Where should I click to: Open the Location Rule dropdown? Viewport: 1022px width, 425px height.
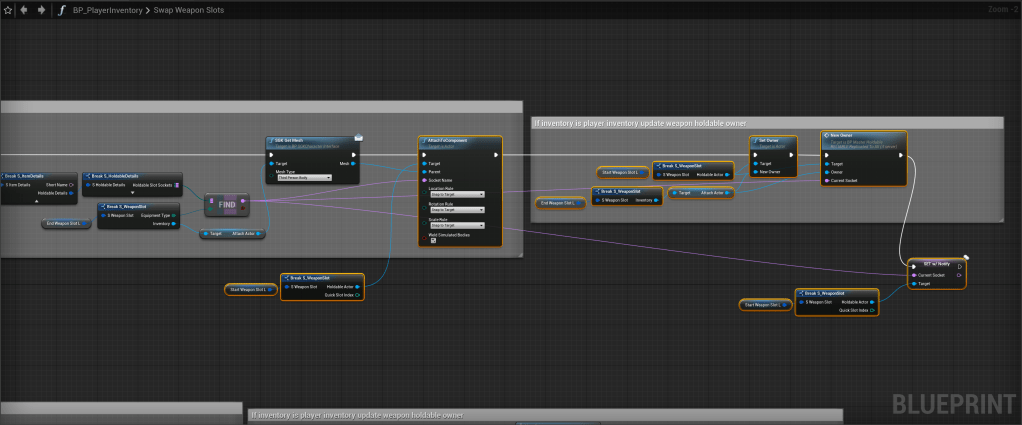(456, 194)
